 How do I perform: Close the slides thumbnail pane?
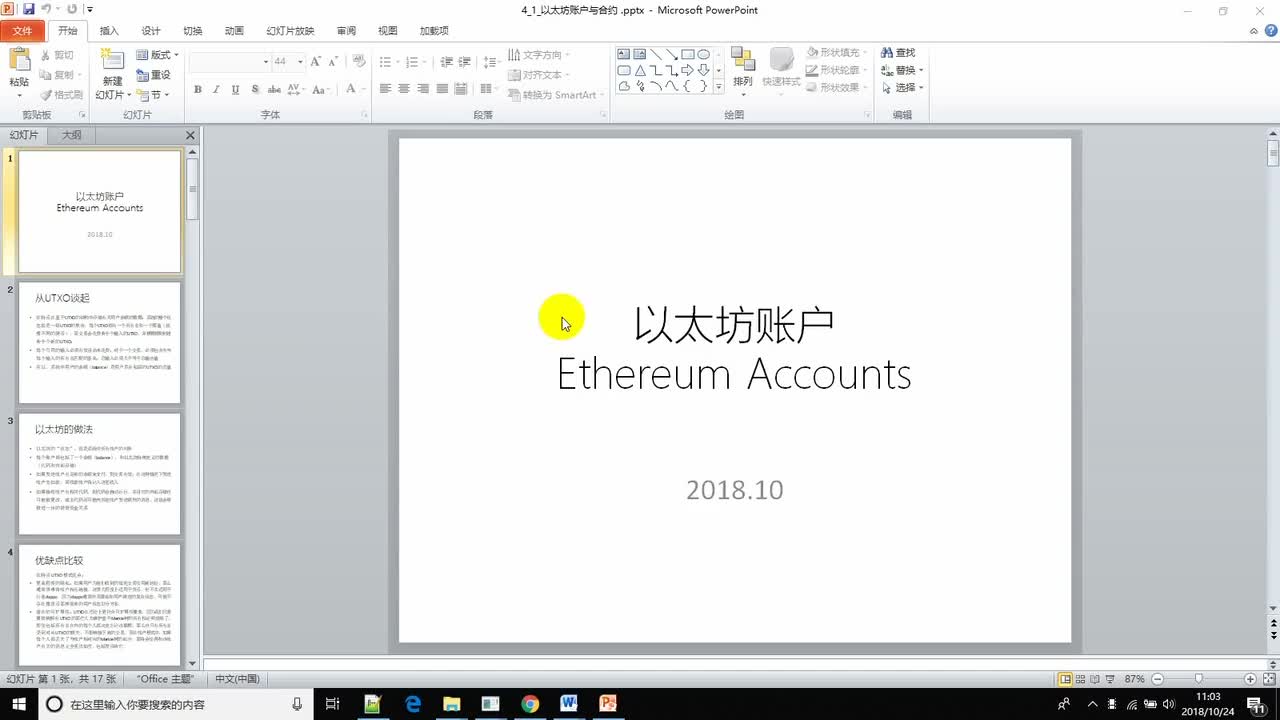point(190,135)
